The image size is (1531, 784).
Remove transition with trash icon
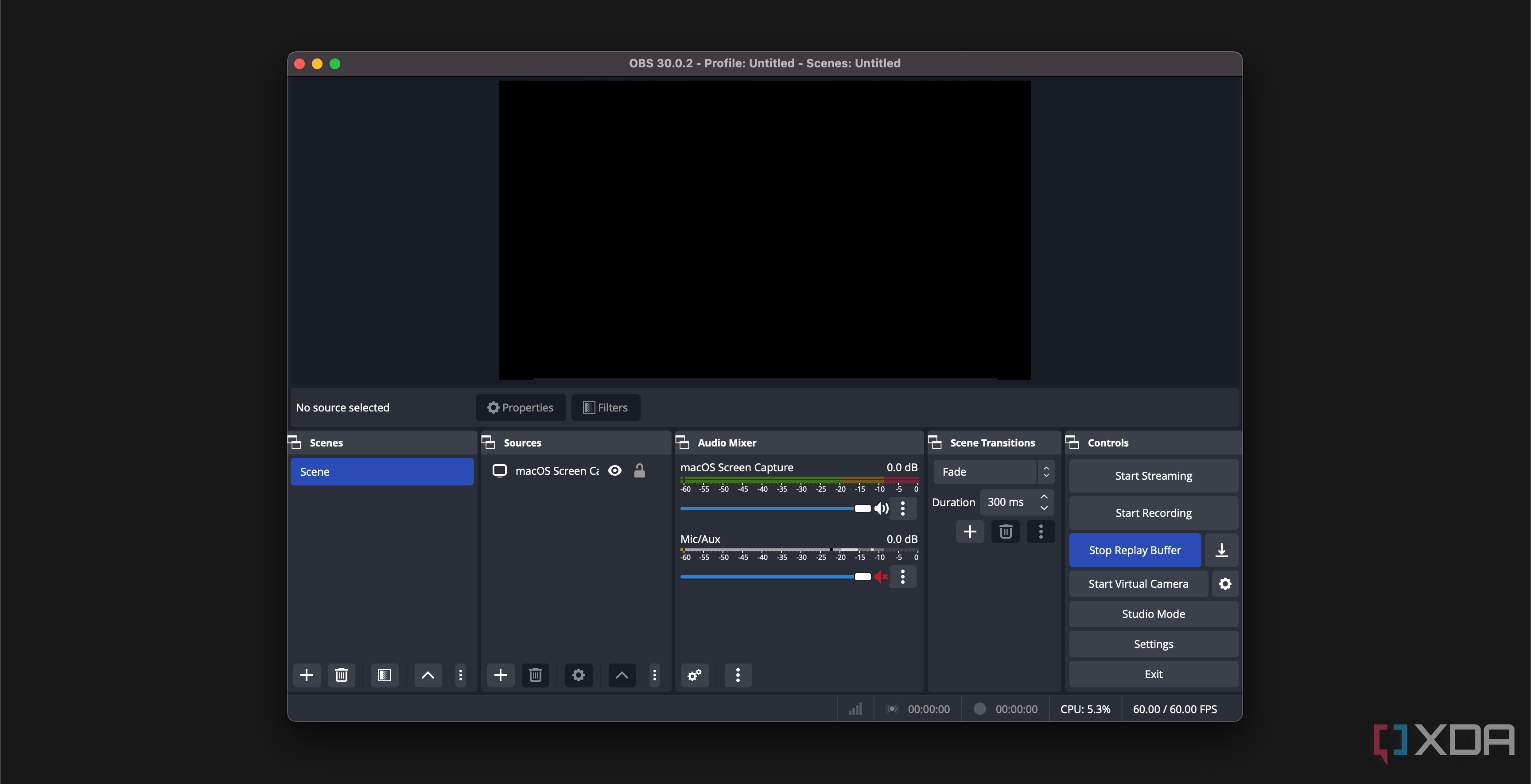click(1006, 532)
